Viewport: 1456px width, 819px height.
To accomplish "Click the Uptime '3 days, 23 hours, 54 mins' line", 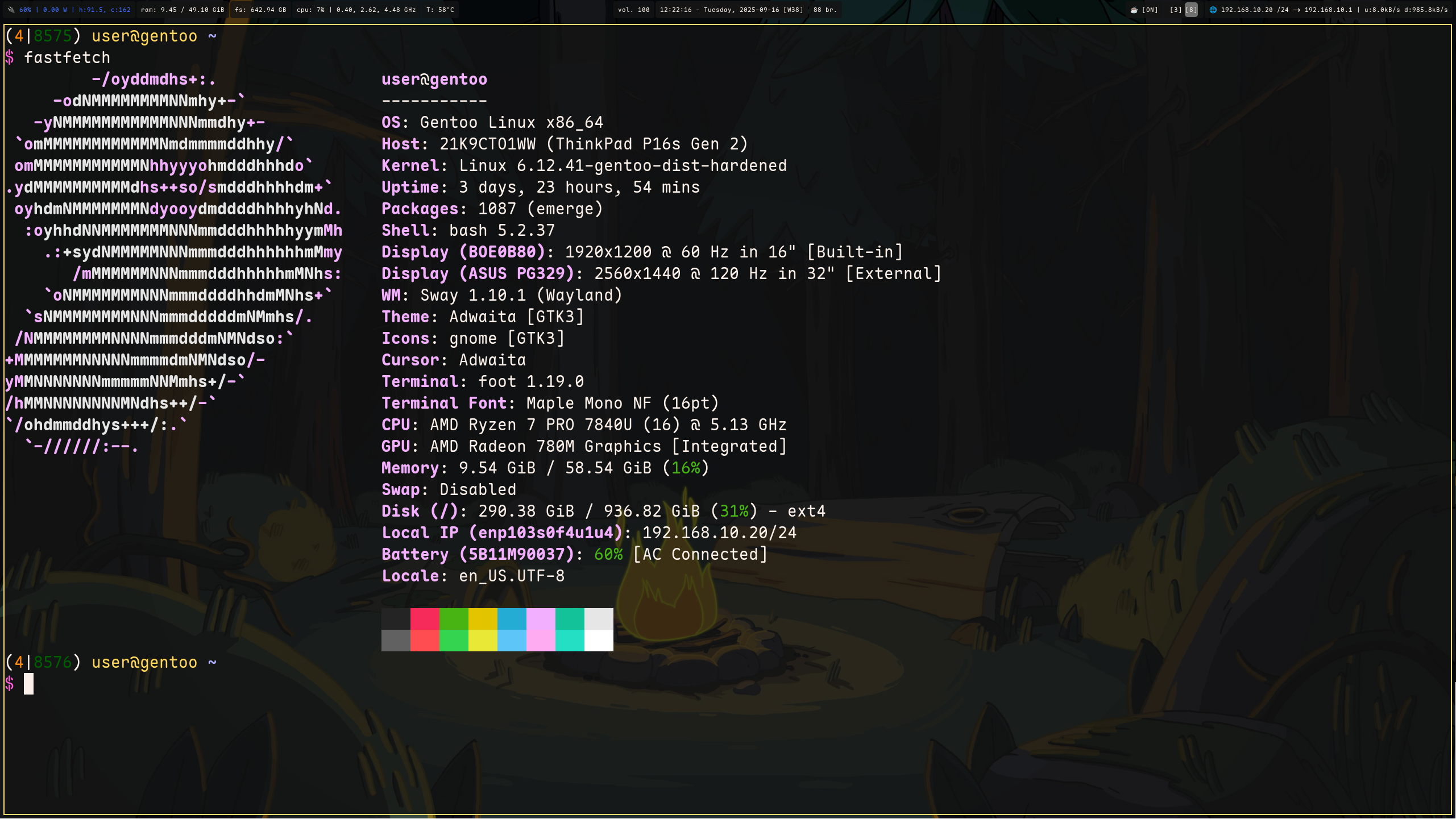I will pyautogui.click(x=541, y=187).
